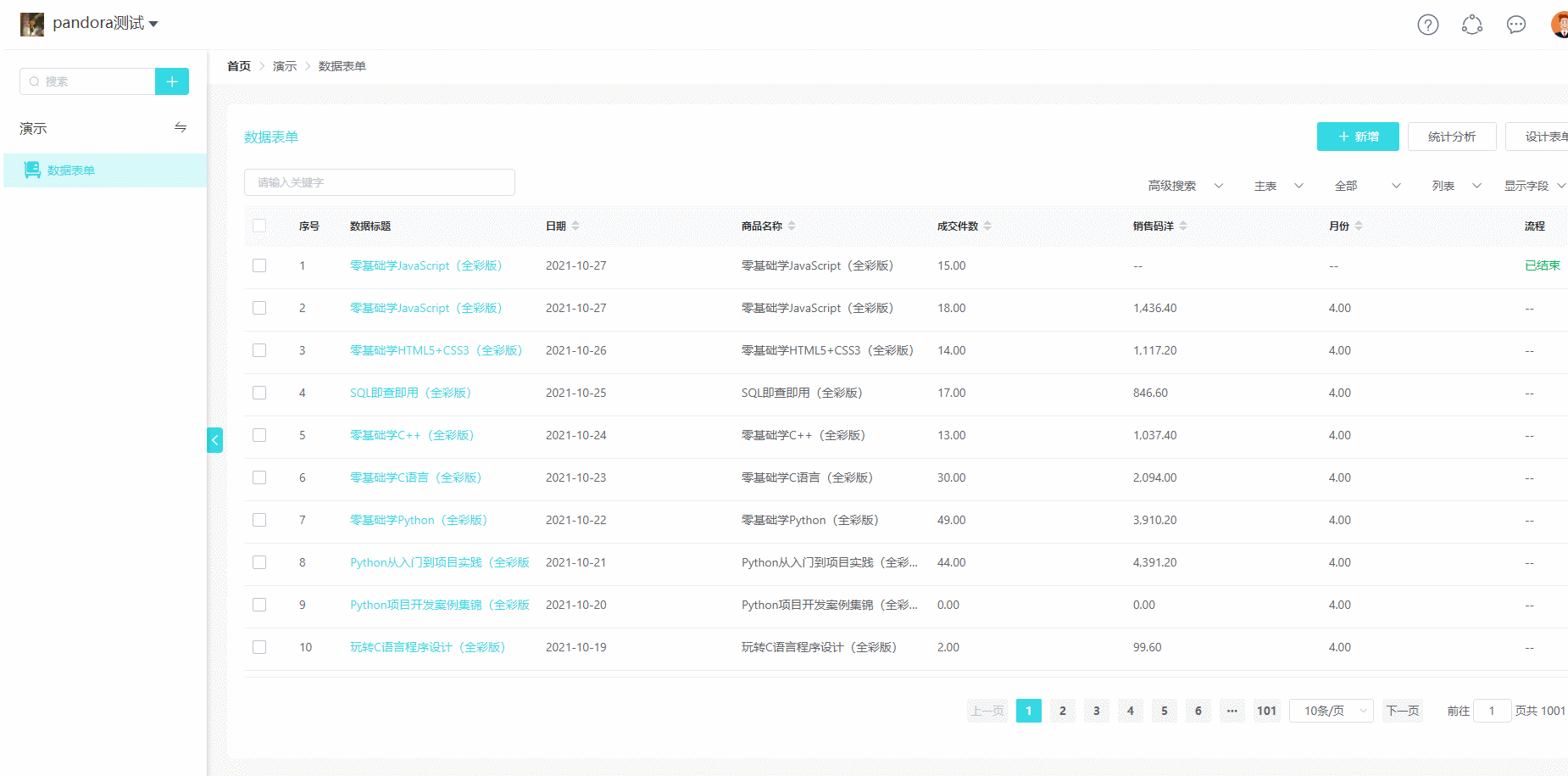The width and height of the screenshot is (1568, 776).
Task: Click 演示 in the breadcrumb
Action: [285, 66]
